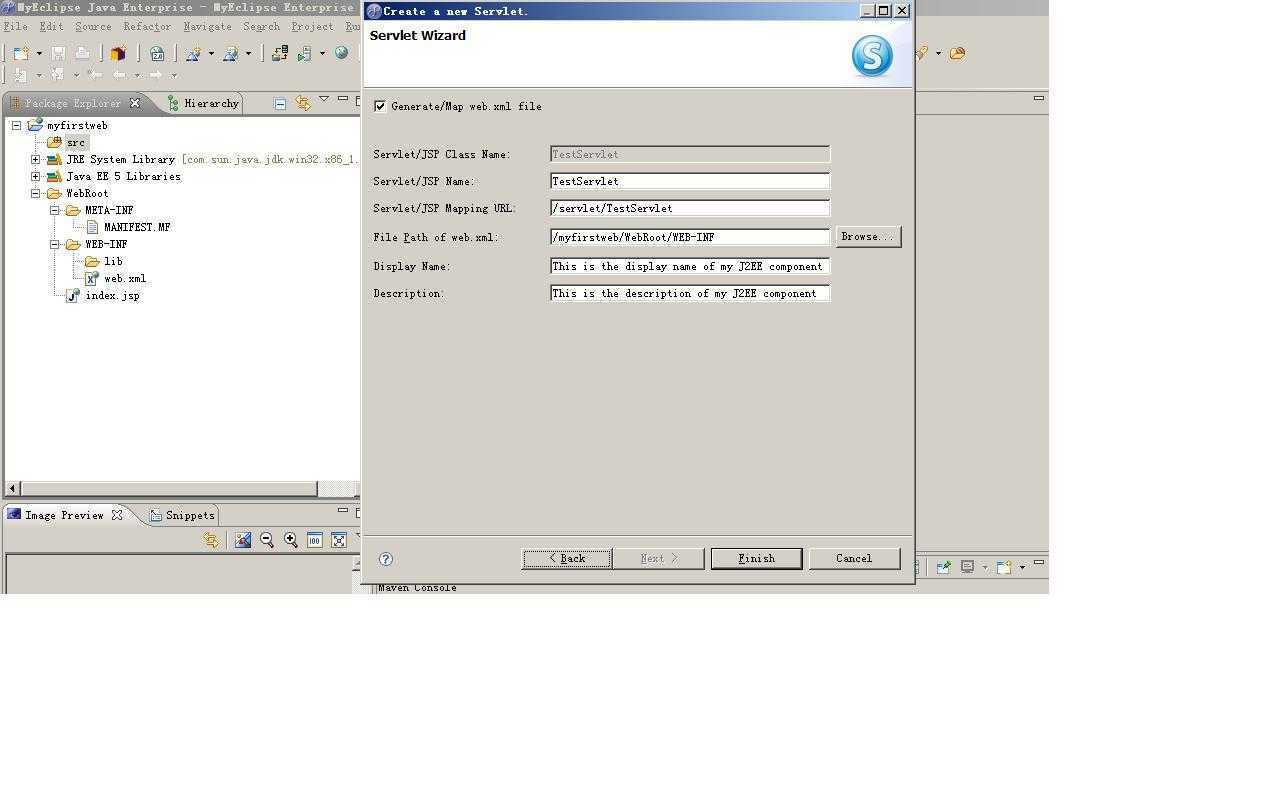
Task: Click the yellow sync arrows in Image Preview
Action: 211,540
